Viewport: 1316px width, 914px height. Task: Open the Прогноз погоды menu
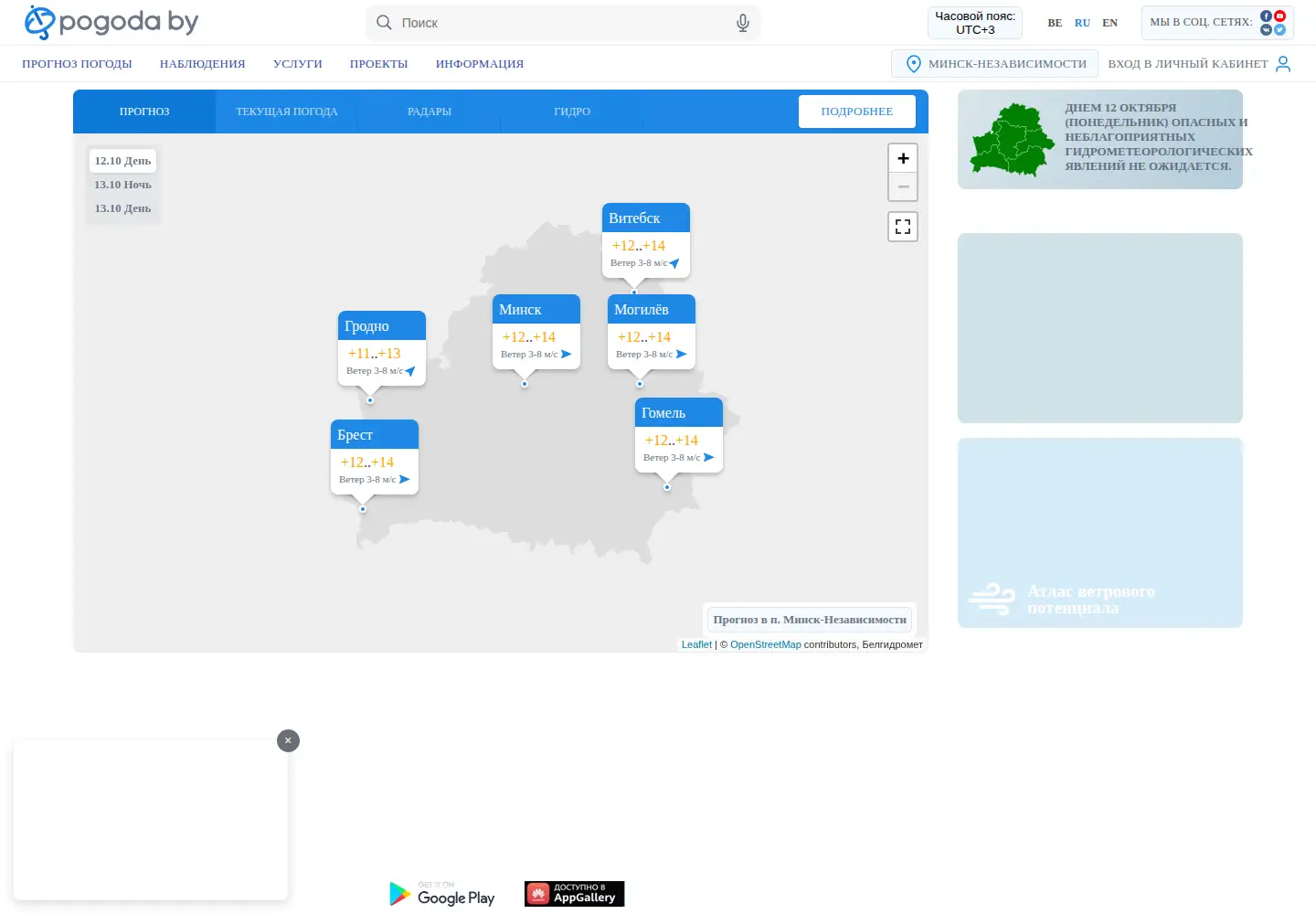point(77,64)
